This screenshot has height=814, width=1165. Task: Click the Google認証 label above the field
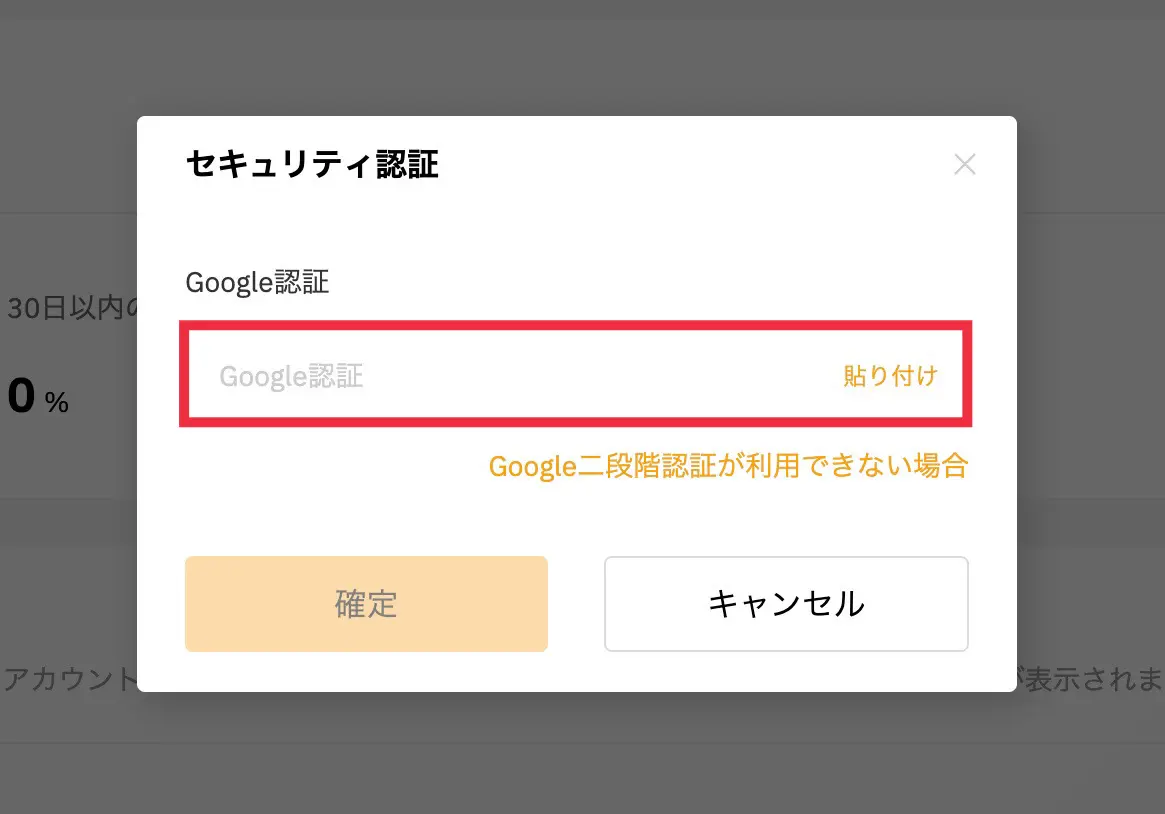point(257,283)
